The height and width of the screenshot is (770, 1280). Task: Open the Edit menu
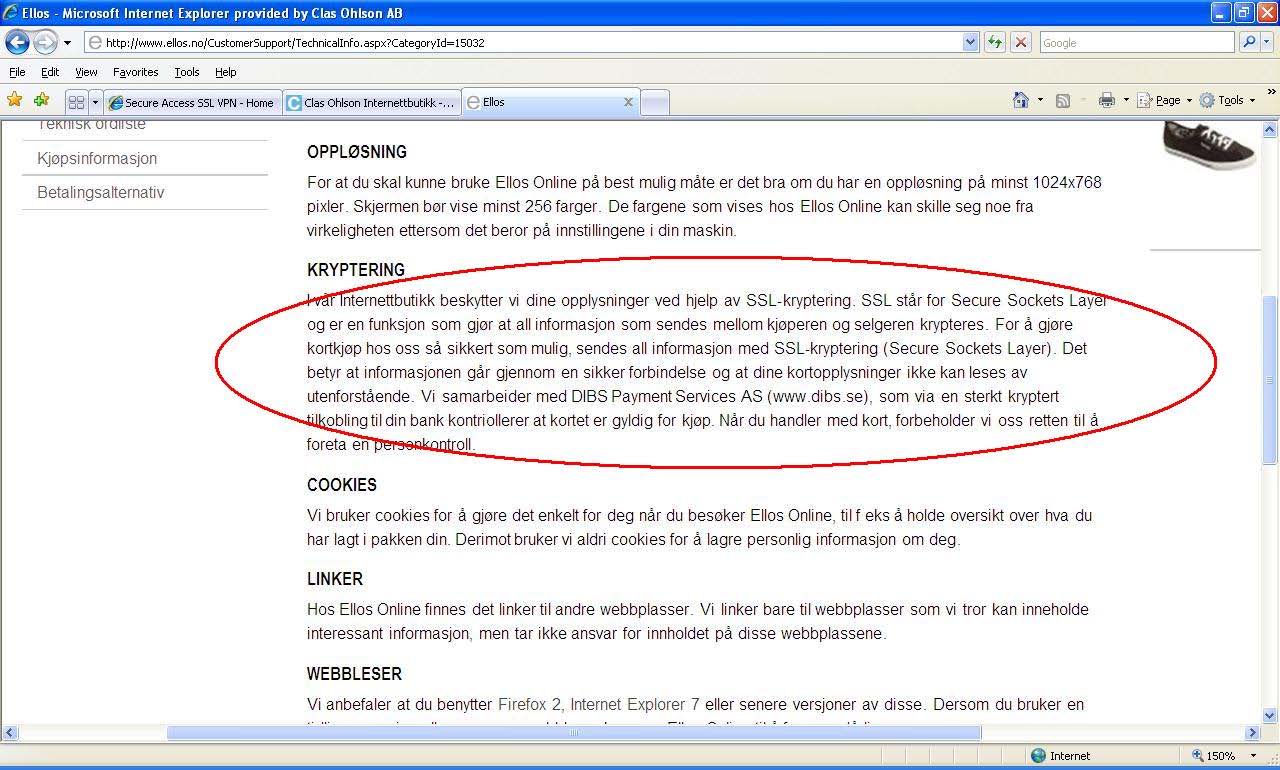click(x=50, y=72)
